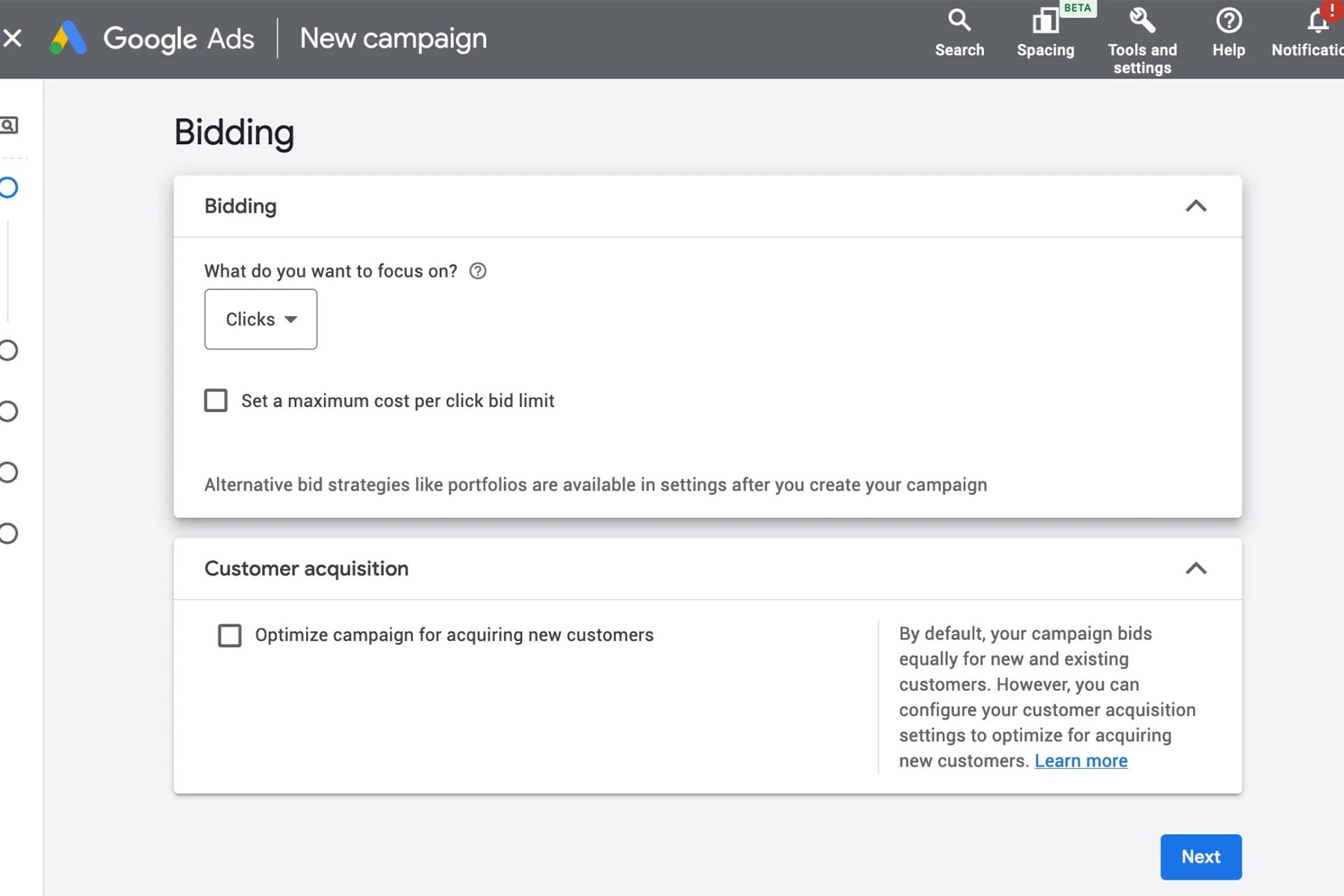Collapse the Customer acquisition section
The width and height of the screenshot is (1344, 896).
tap(1196, 569)
